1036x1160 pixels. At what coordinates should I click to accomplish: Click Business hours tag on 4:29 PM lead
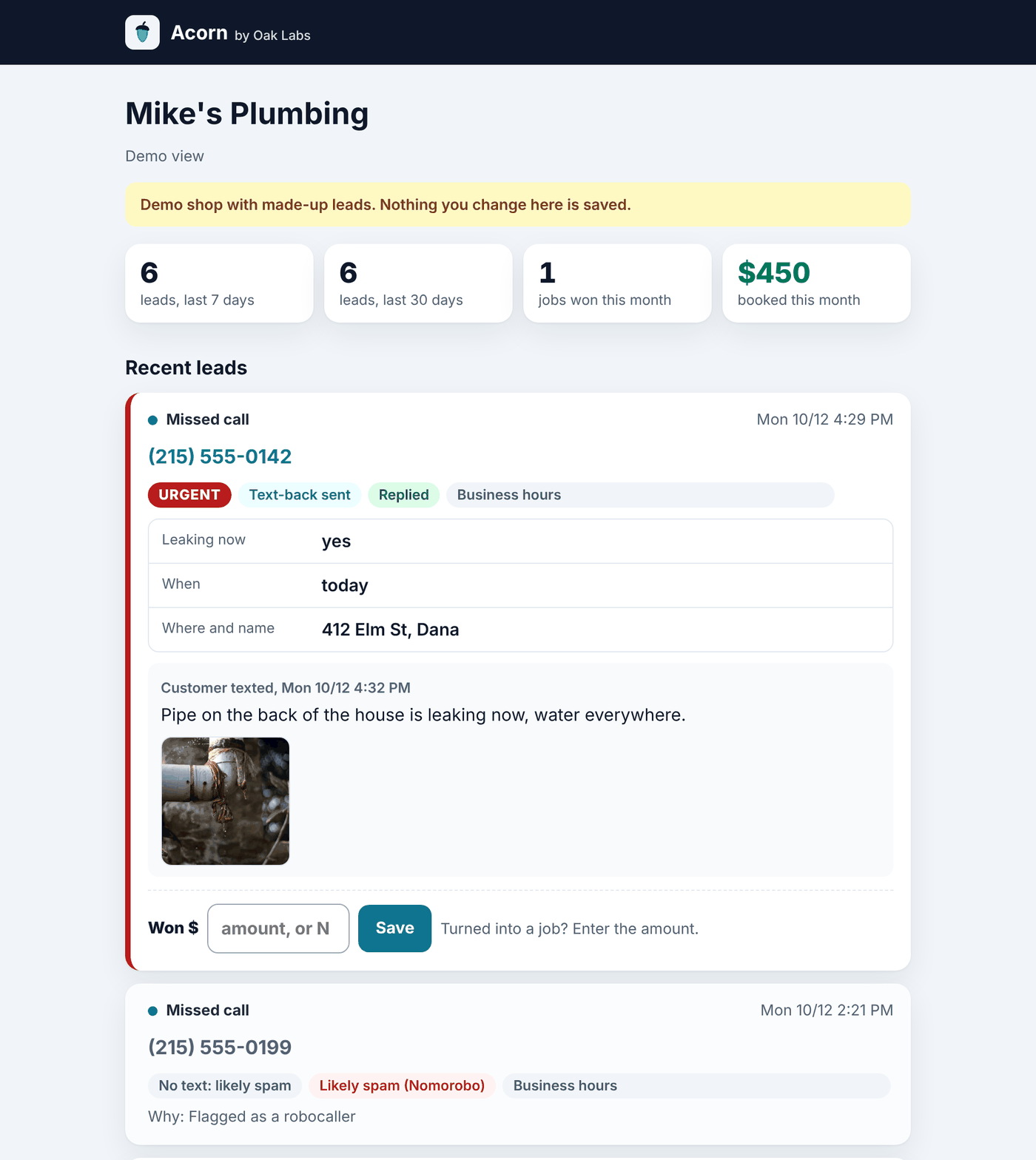pyautogui.click(x=640, y=495)
